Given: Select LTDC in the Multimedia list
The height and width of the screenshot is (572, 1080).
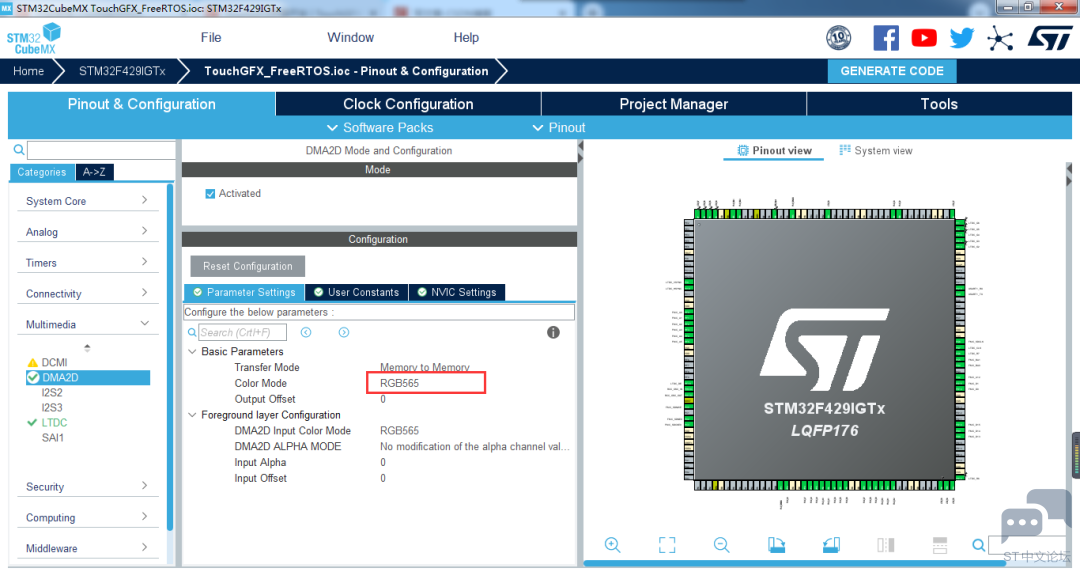Looking at the screenshot, I should pos(54,422).
